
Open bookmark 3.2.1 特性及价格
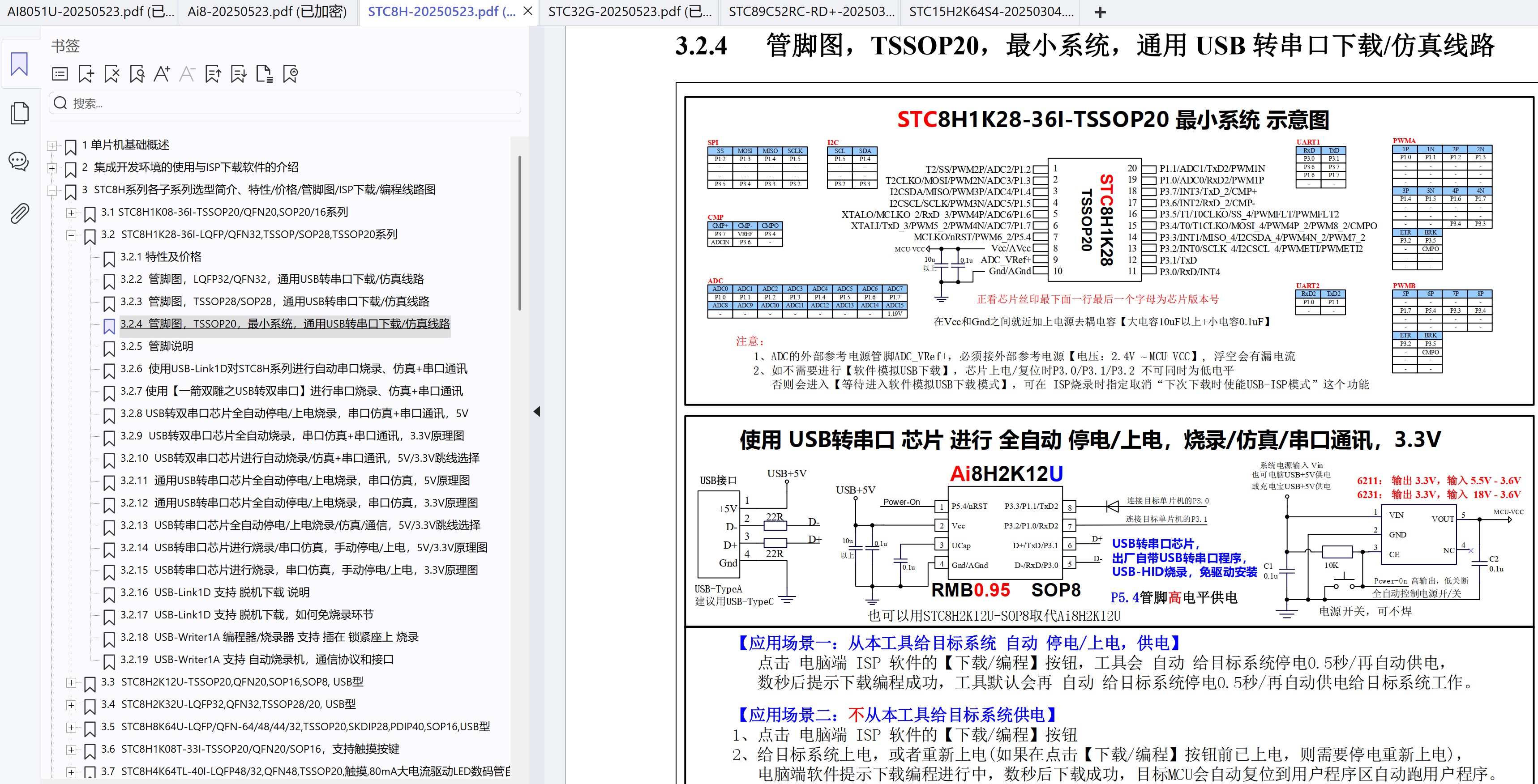click(161, 256)
